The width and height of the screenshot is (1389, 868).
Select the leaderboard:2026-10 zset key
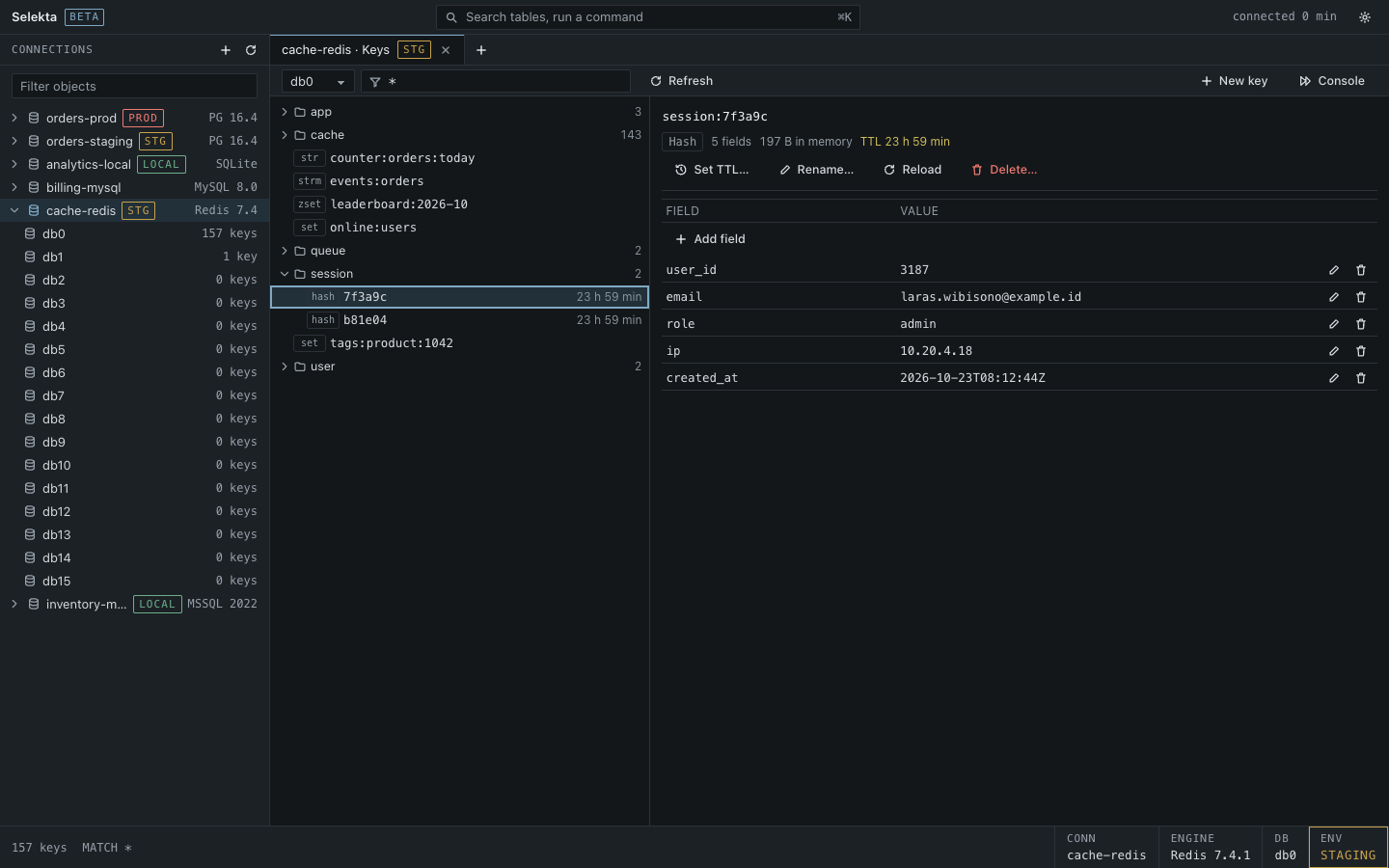459,204
